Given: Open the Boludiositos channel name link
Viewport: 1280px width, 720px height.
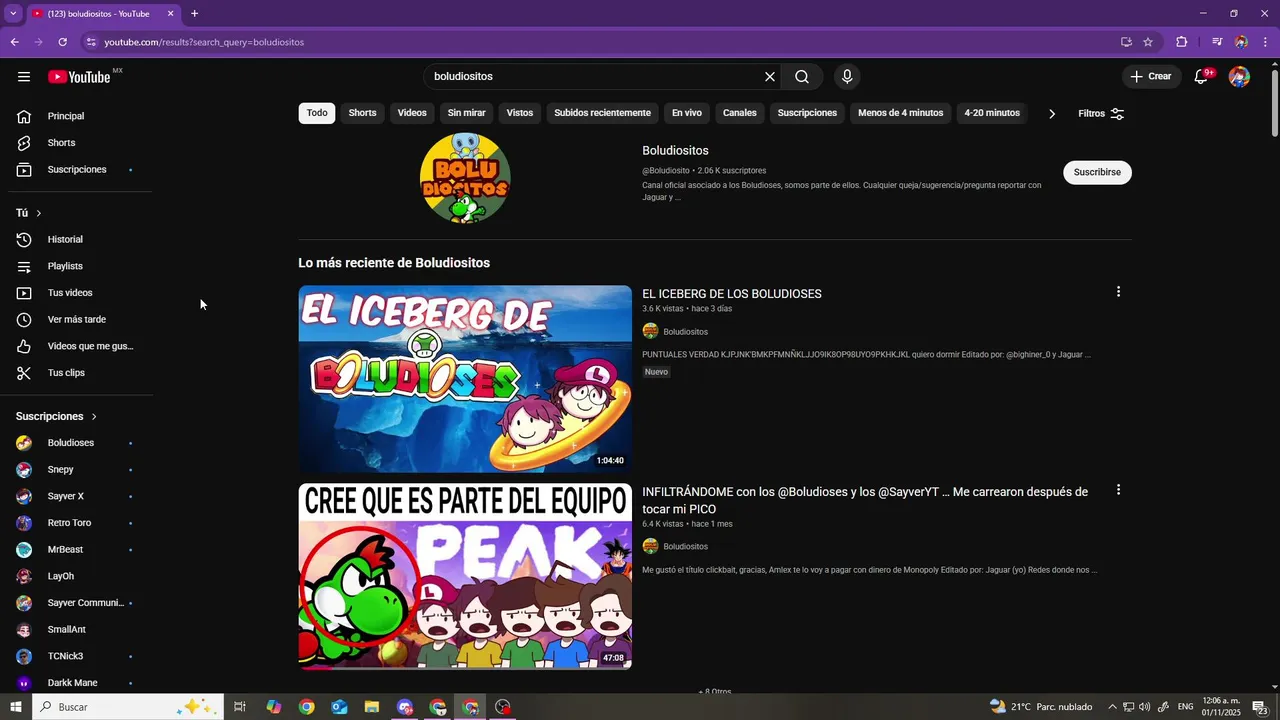Looking at the screenshot, I should pyautogui.click(x=675, y=151).
